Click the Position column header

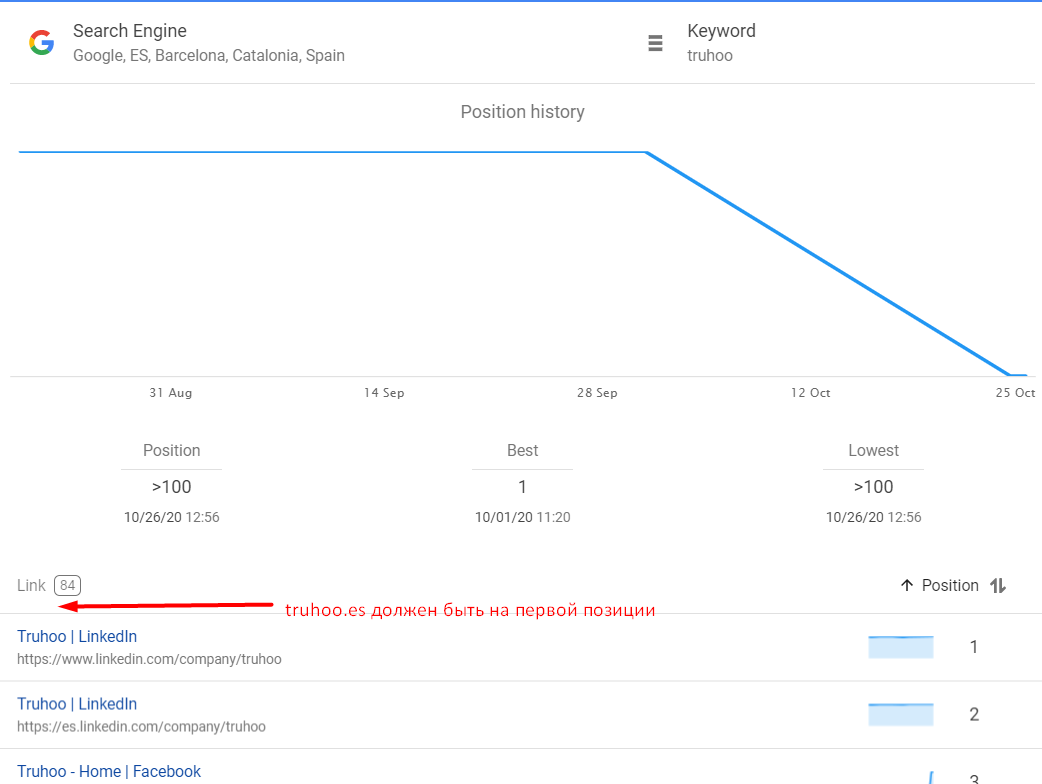pyautogui.click(x=950, y=585)
